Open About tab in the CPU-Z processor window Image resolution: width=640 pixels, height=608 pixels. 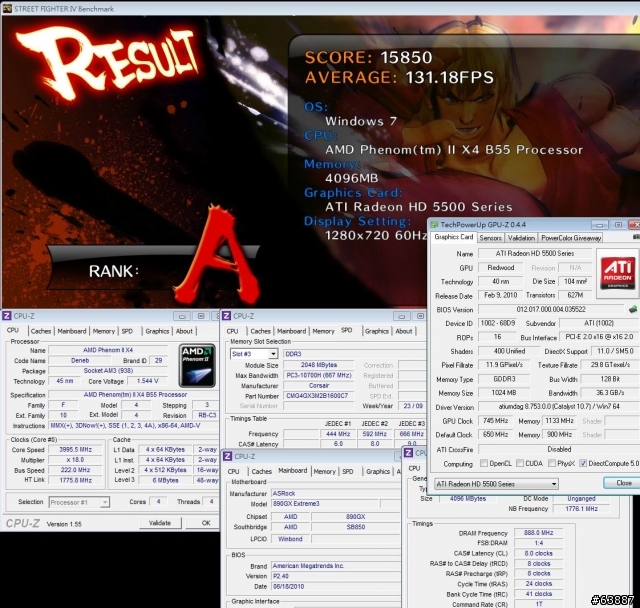(x=184, y=331)
